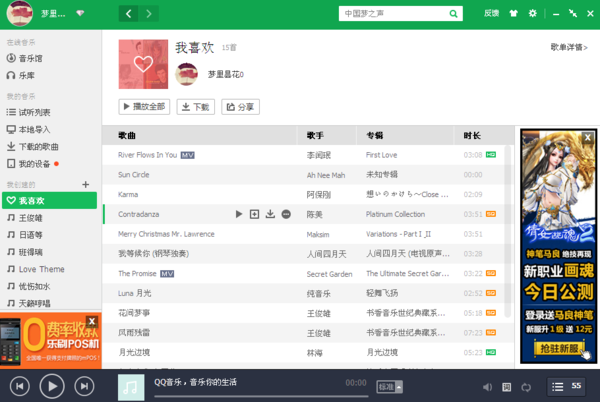This screenshot has height=402, width=600.
Task: Close the right-side game advertisement
Action: pyautogui.click(x=588, y=137)
